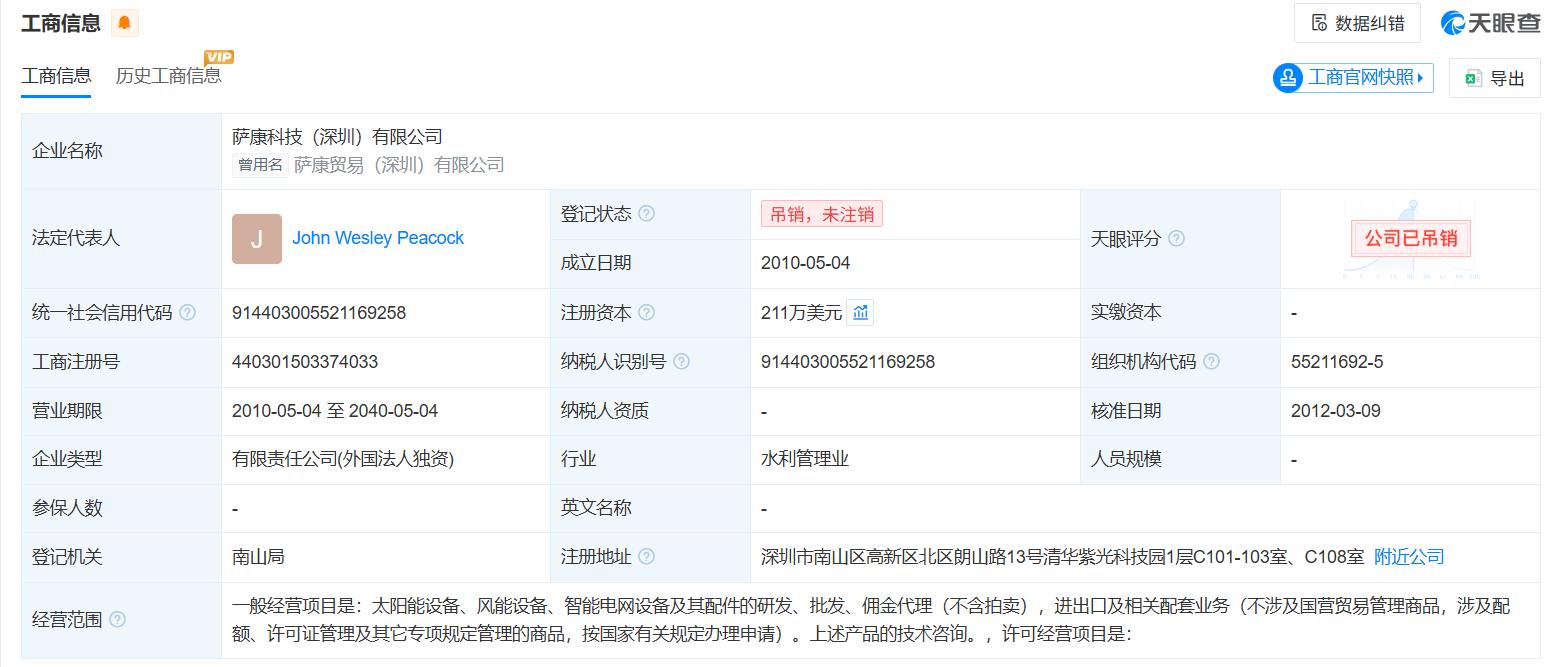Click the chart icon next to 211万美元
Image resolution: width=1555 pixels, height=667 pixels.
(x=860, y=312)
